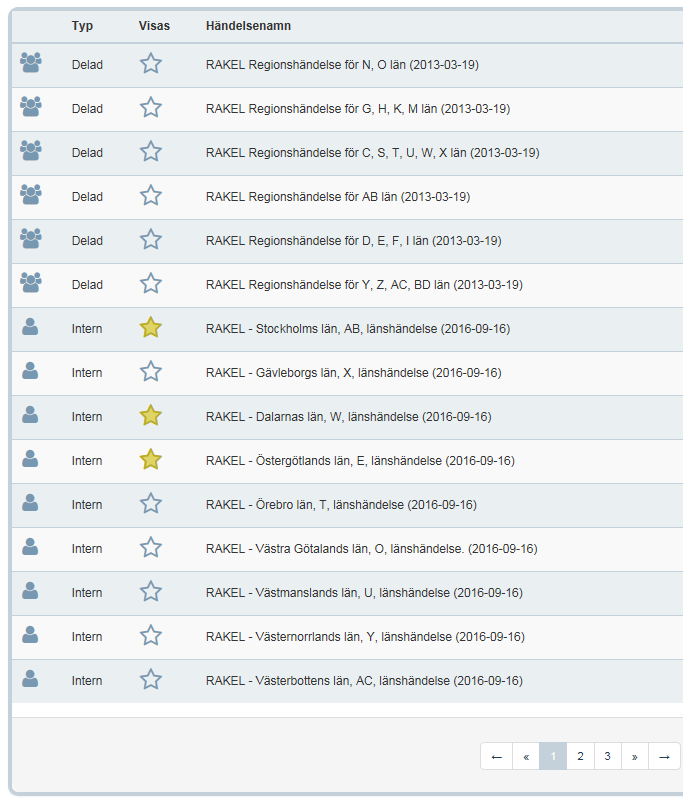Select page 1 in pagination
The width and height of the screenshot is (683, 803).
(x=553, y=756)
